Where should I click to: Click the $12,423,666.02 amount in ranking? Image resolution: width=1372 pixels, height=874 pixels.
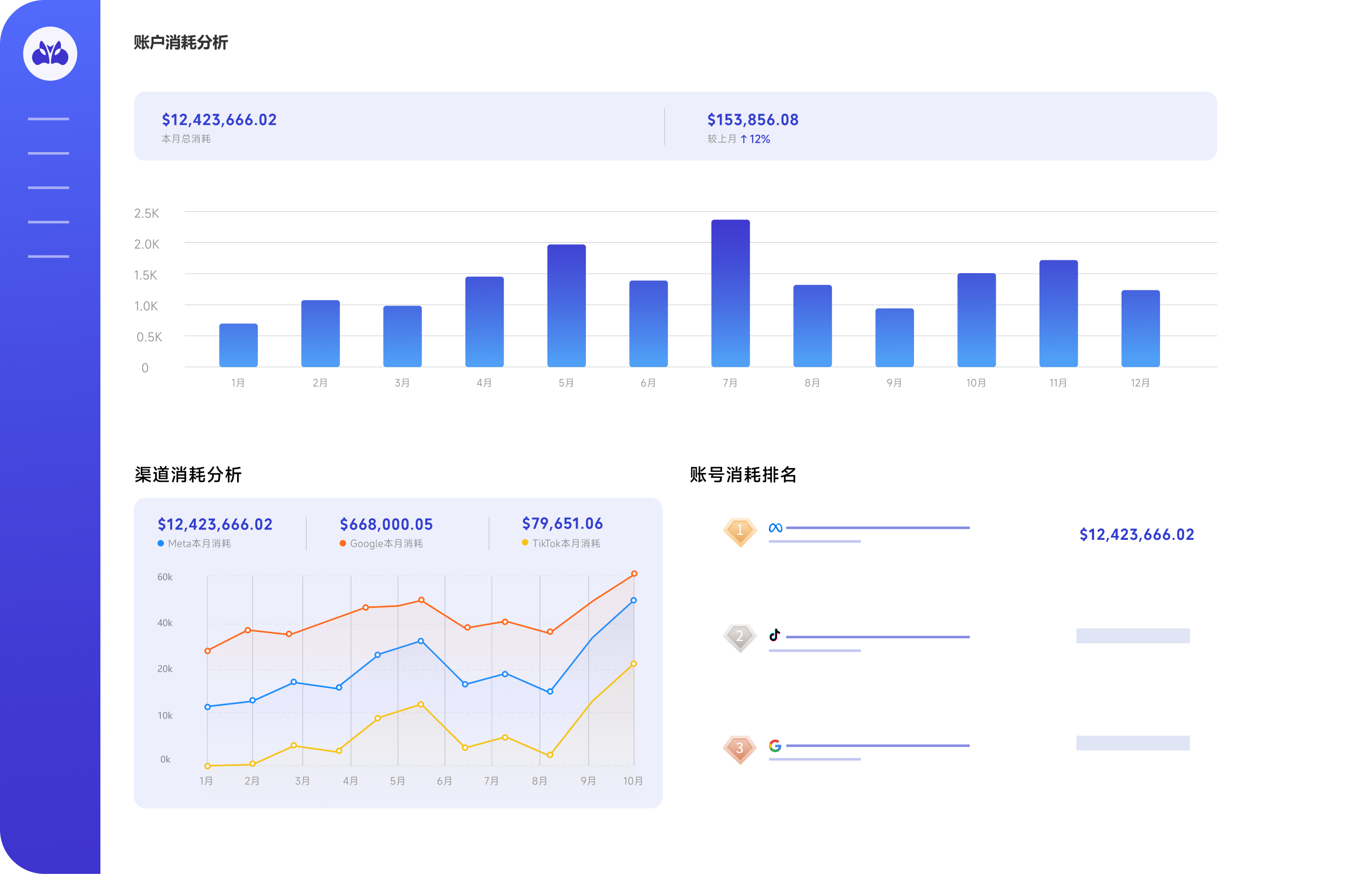1136,535
